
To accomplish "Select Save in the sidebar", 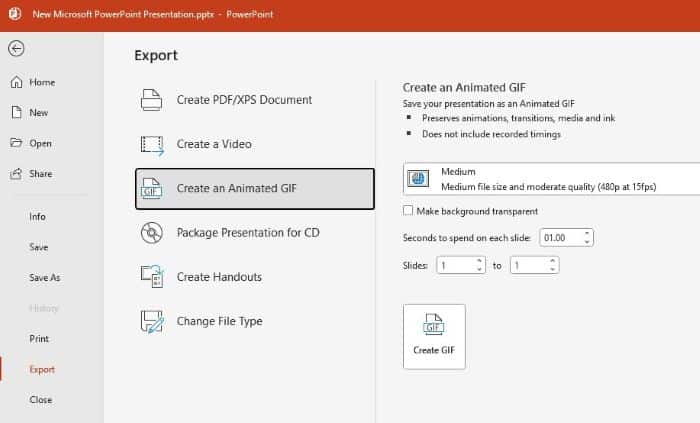I will coord(39,247).
